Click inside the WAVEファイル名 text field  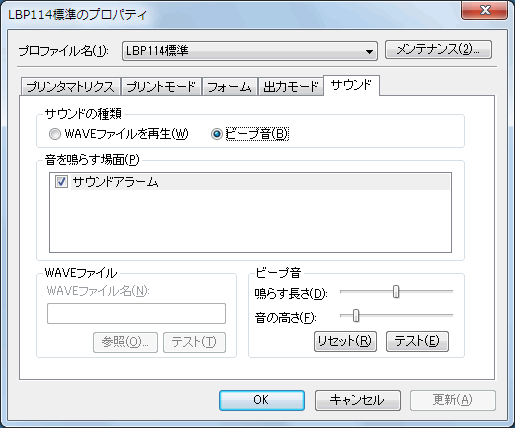136,313
